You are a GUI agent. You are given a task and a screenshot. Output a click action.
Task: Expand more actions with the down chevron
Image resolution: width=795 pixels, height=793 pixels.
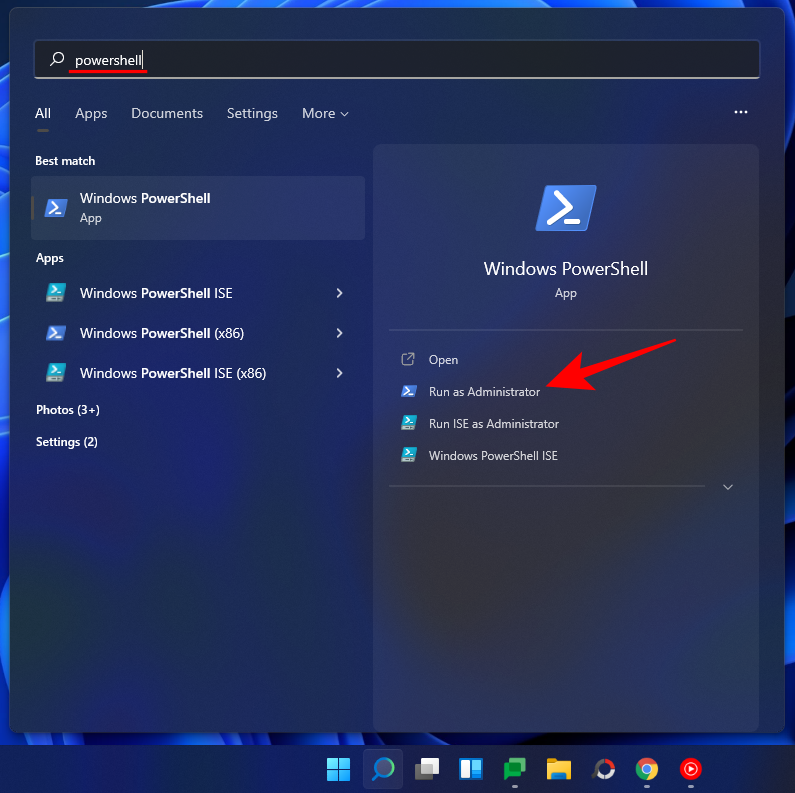728,487
